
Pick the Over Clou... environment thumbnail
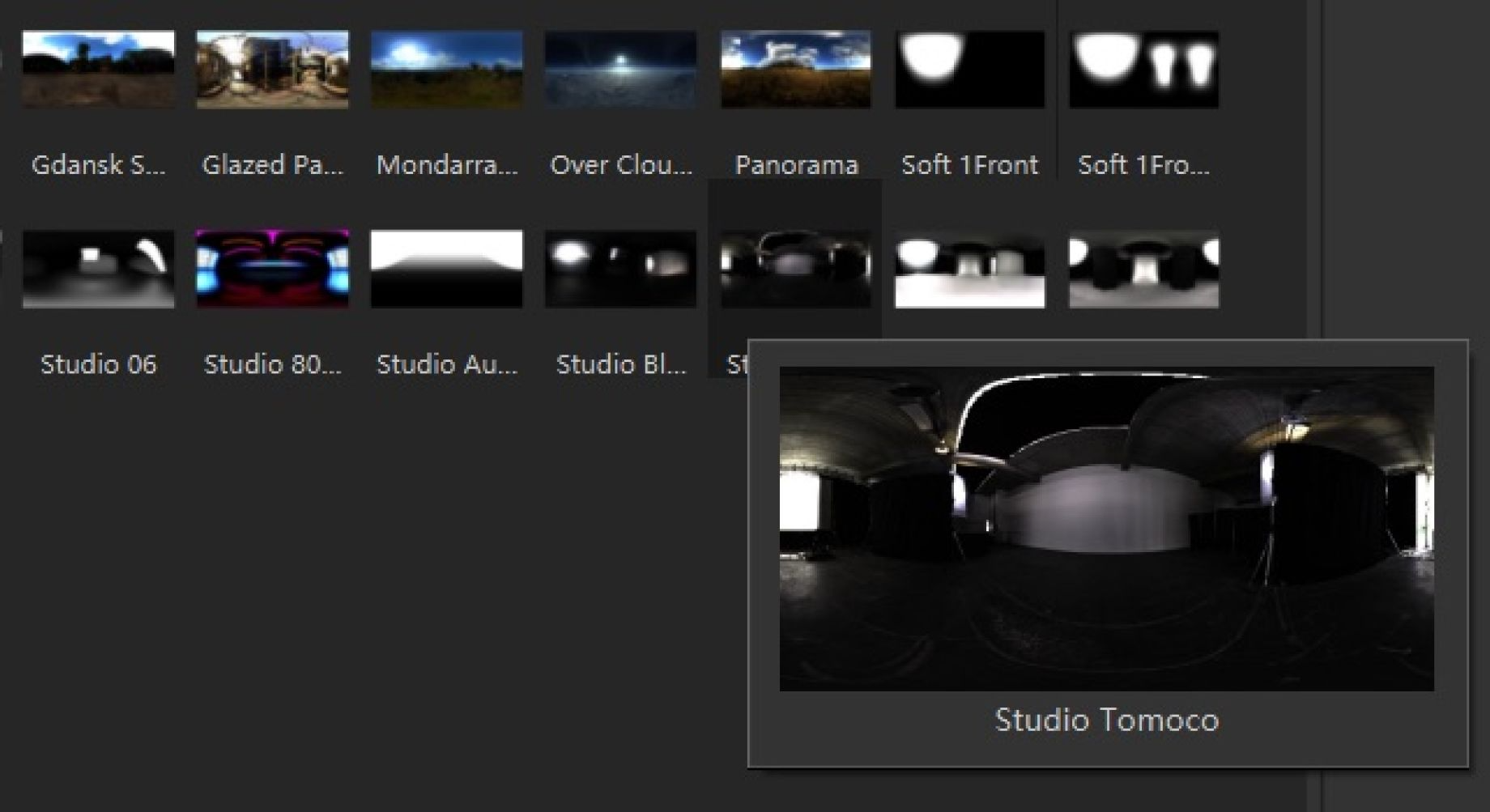click(621, 70)
